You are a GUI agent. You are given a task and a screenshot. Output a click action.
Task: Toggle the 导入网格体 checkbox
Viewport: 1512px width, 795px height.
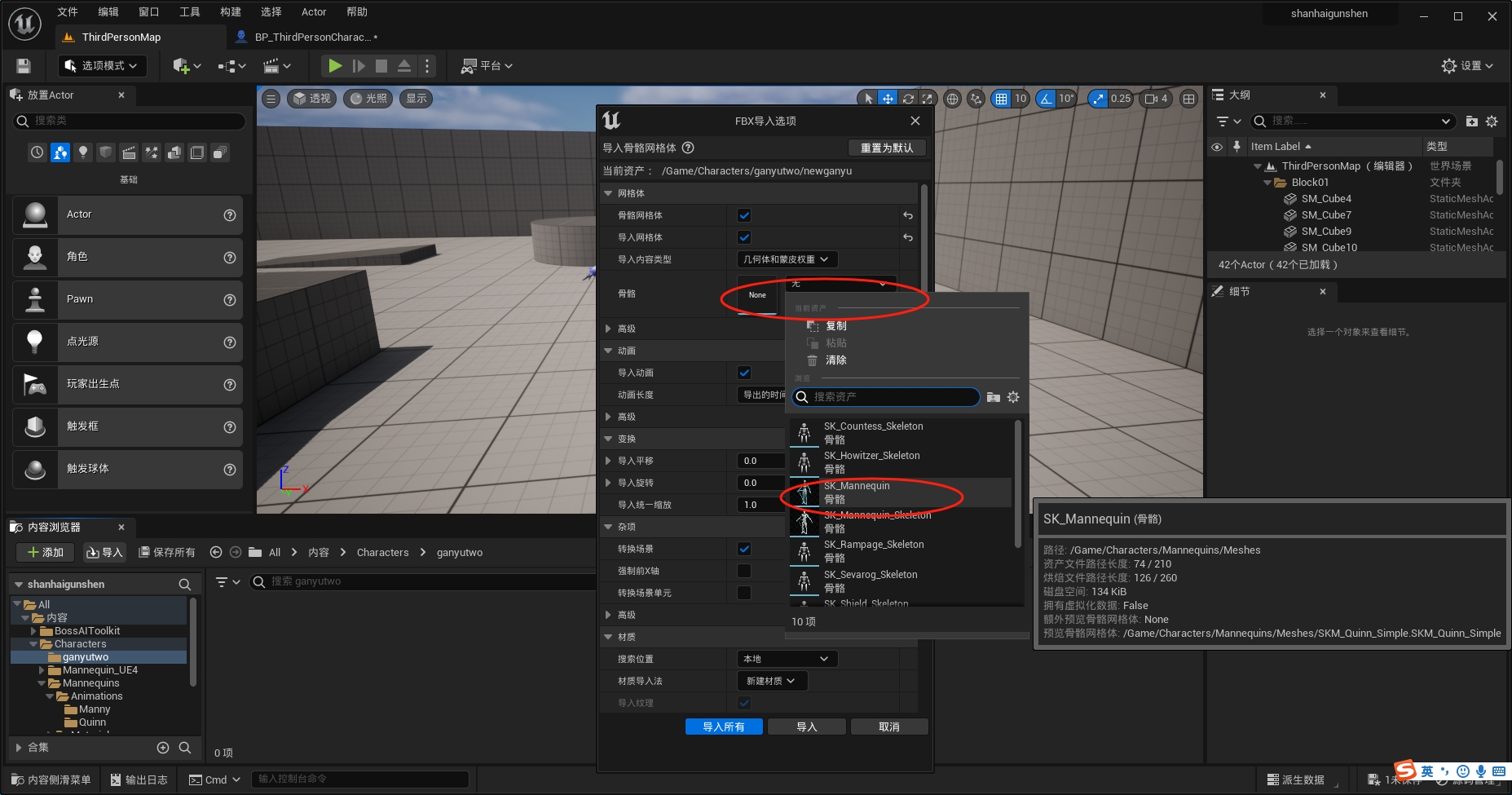tap(744, 237)
